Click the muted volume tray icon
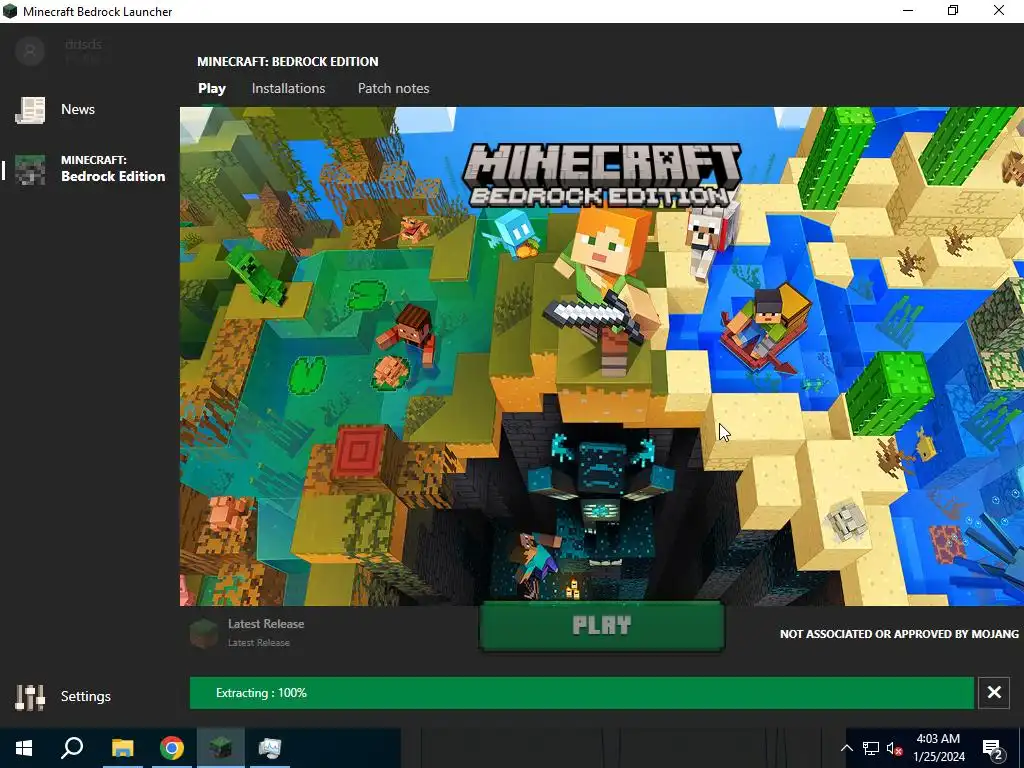Viewport: 1024px width, 768px height. pos(894,748)
